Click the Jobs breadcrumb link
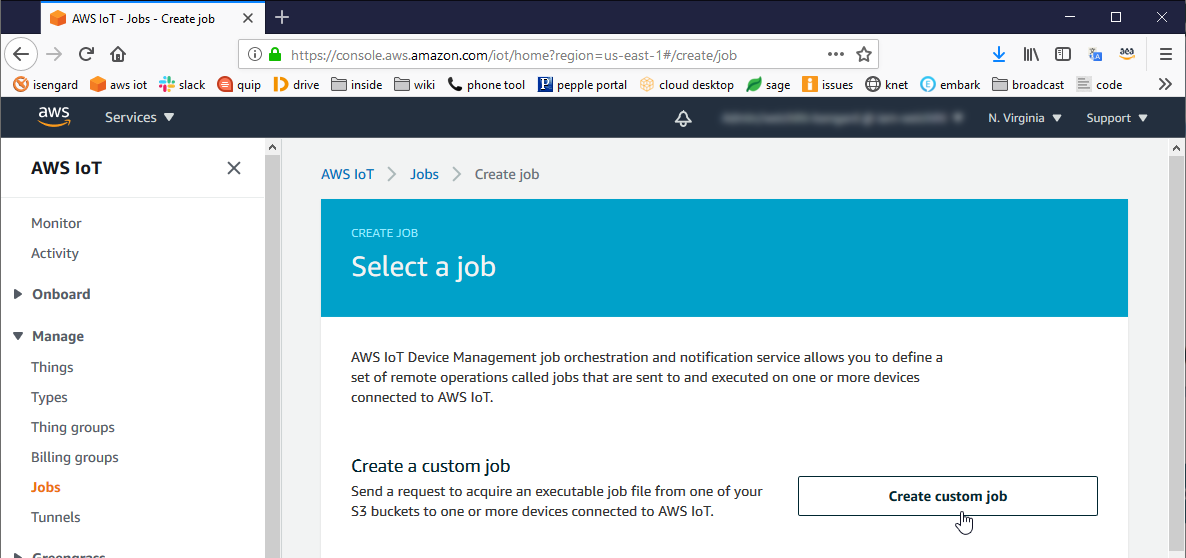 click(424, 175)
